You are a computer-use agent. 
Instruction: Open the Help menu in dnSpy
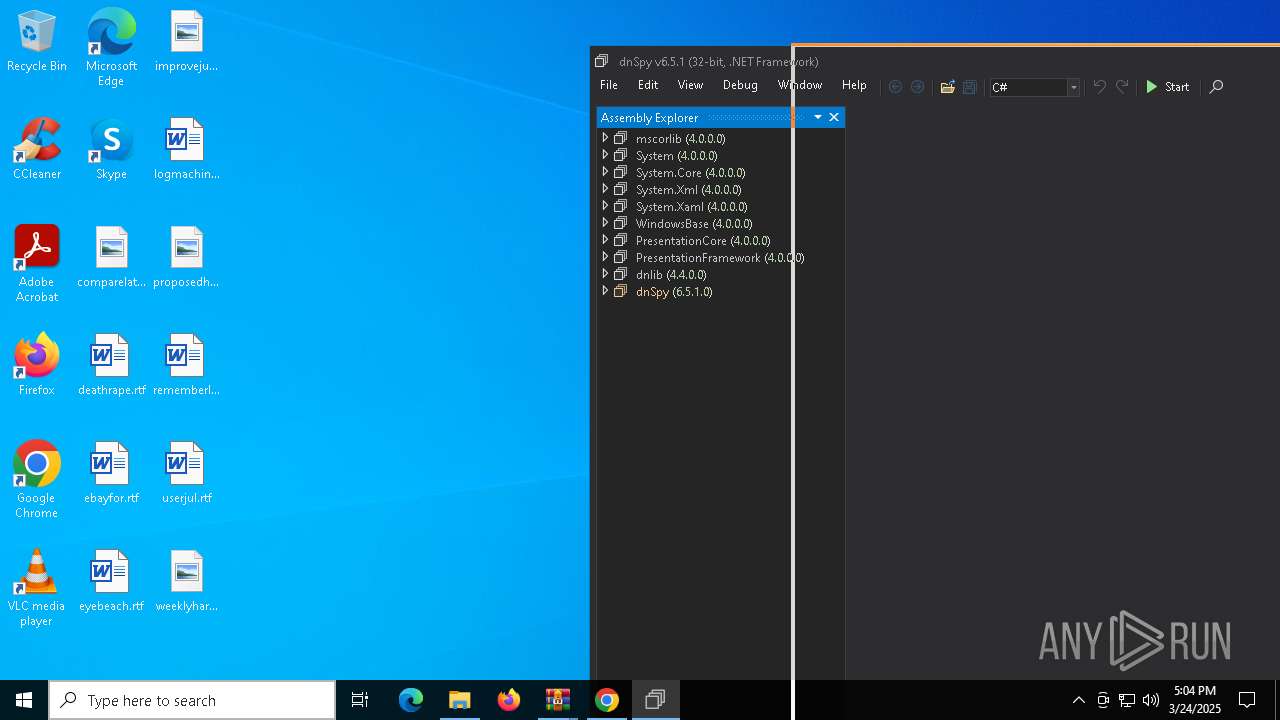[x=854, y=85]
